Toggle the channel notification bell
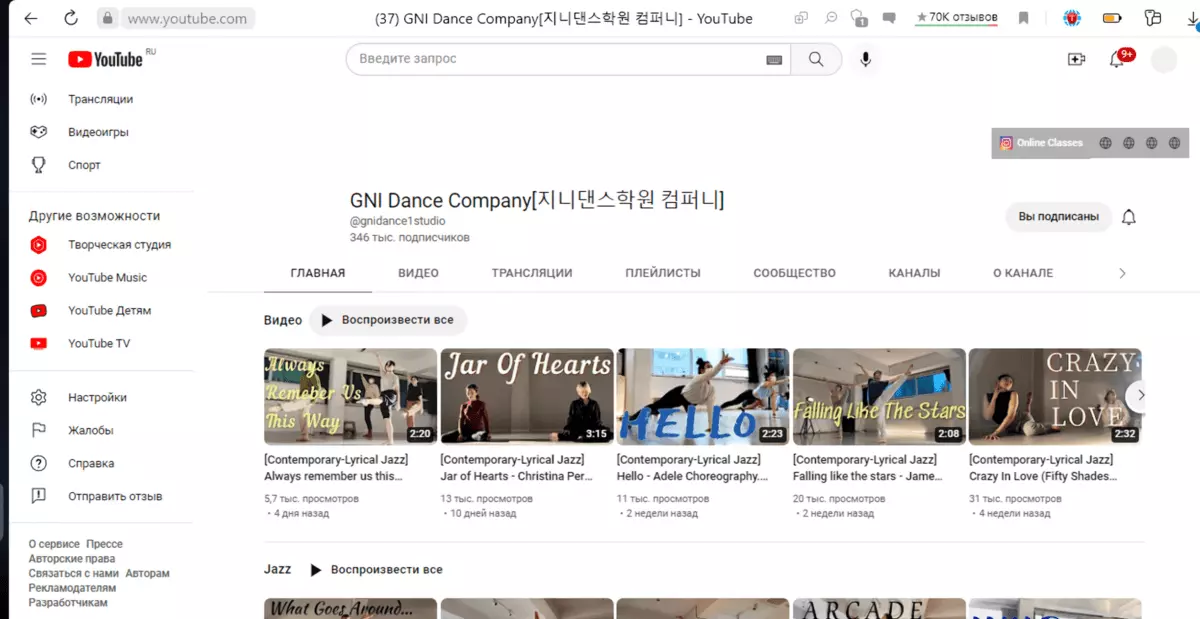The height and width of the screenshot is (619, 1200). point(1129,217)
